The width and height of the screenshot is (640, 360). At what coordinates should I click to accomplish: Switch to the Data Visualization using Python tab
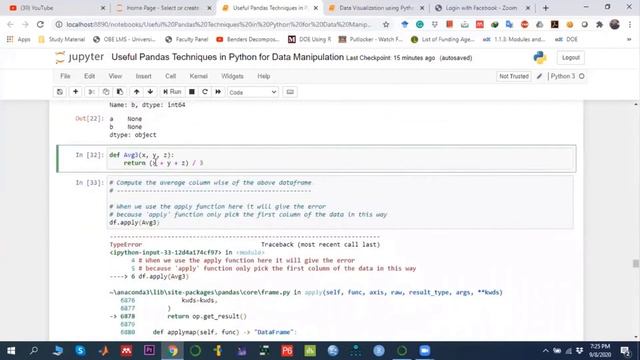pos(376,8)
